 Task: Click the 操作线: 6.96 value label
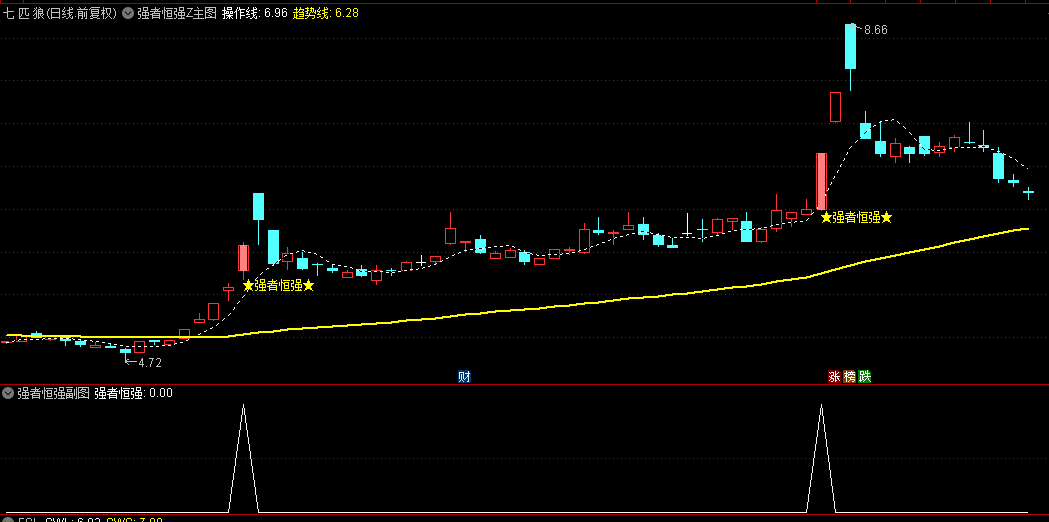(x=254, y=13)
